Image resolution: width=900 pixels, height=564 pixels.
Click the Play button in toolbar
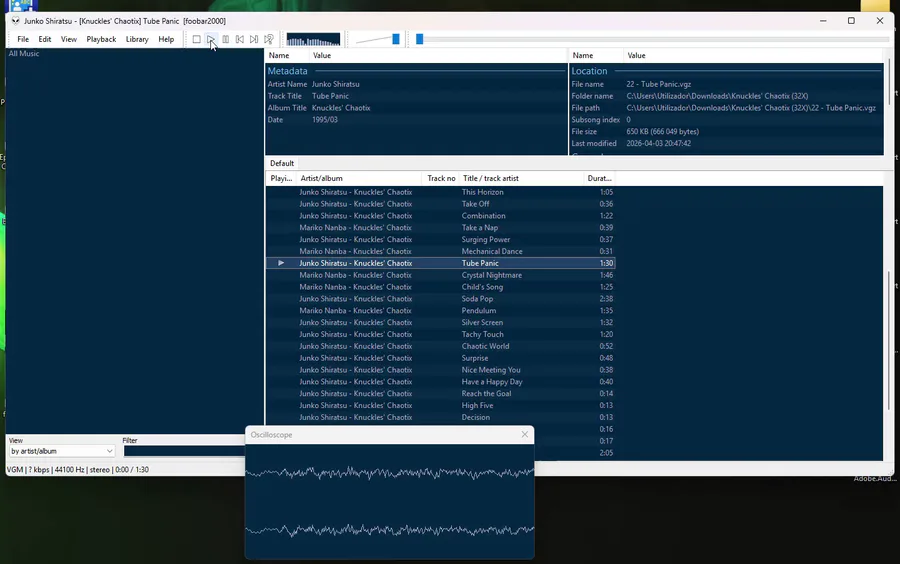pos(211,39)
